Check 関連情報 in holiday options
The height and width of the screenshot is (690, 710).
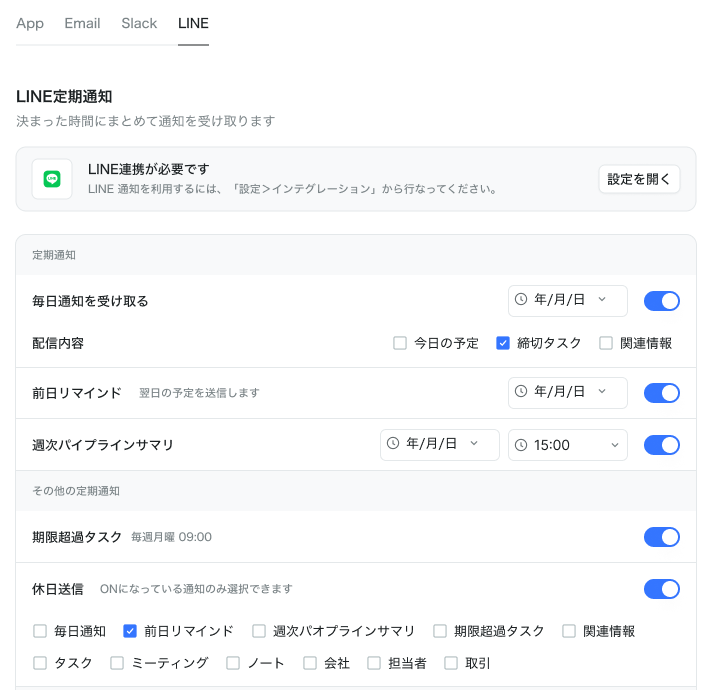tap(569, 631)
